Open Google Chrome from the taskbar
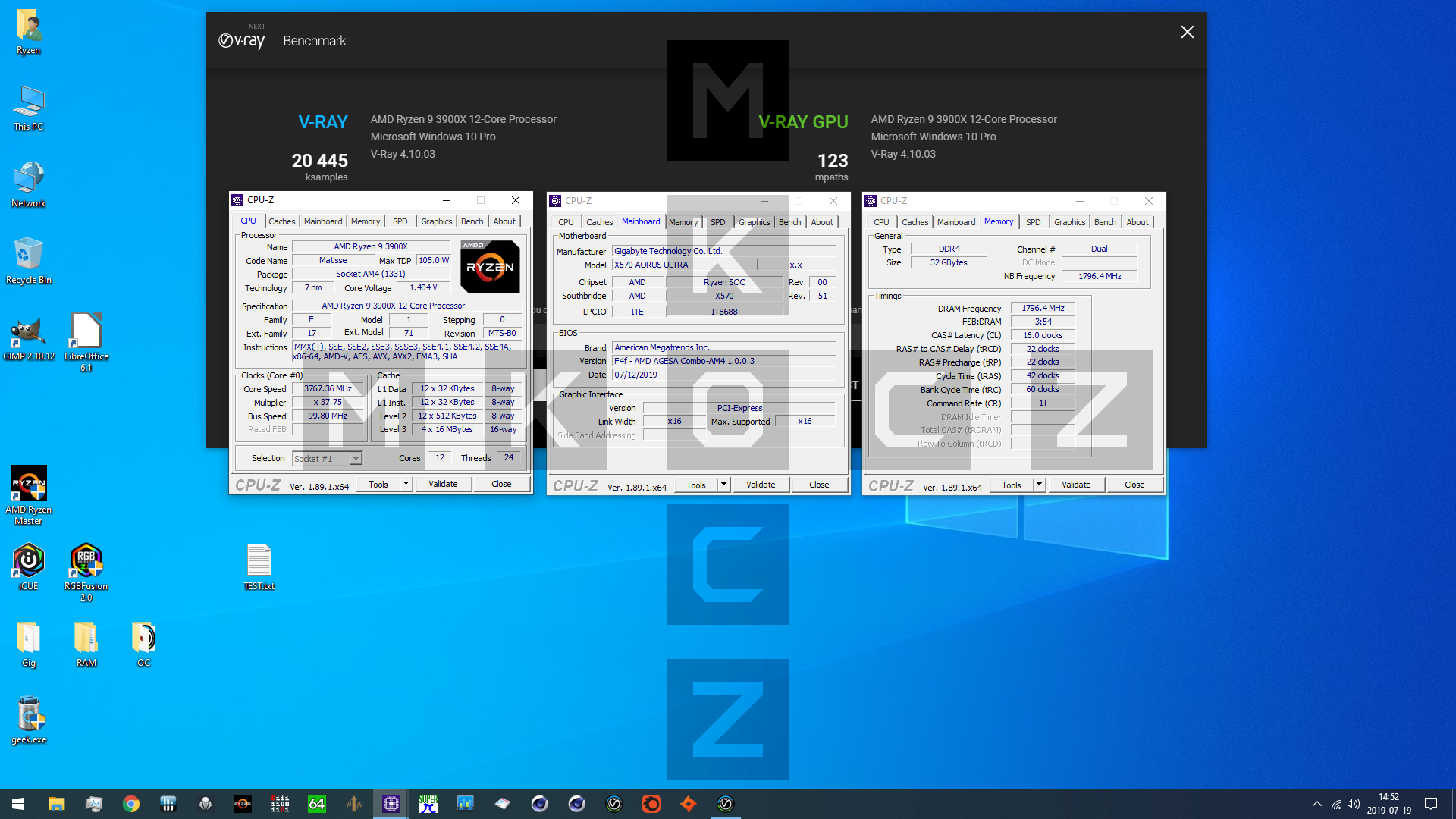The width and height of the screenshot is (1456, 819). click(x=130, y=804)
